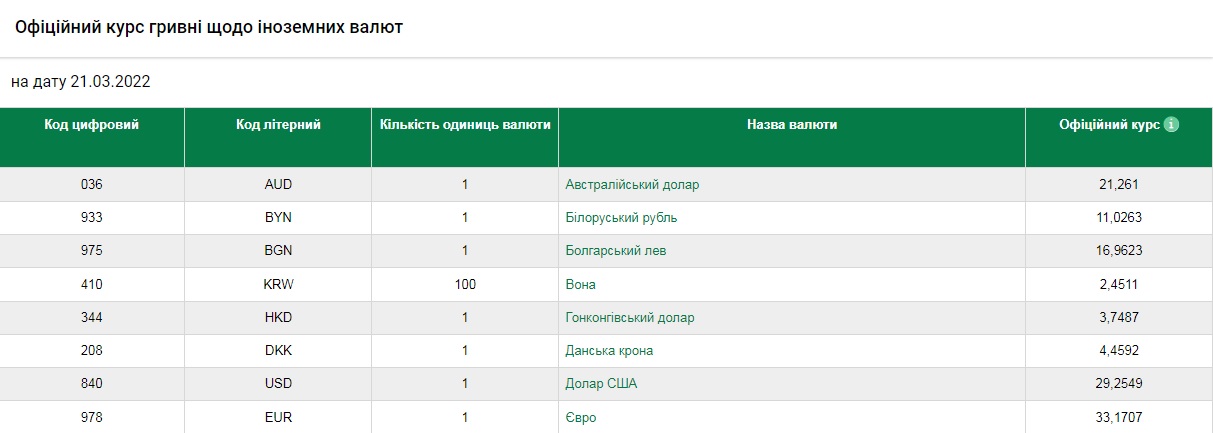Open the Болгарський лев currency link

(615, 251)
